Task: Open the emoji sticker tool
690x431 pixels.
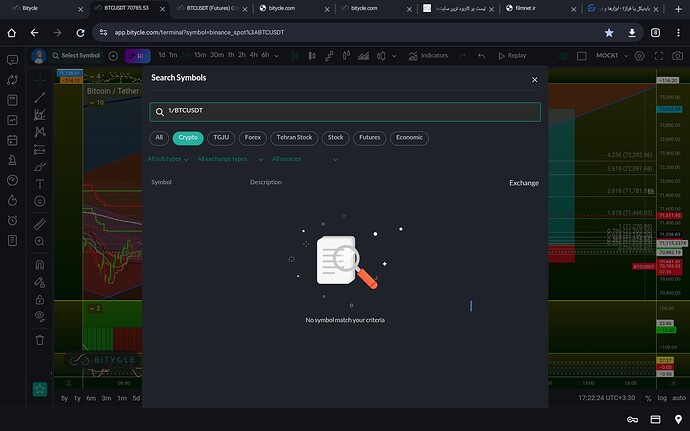Action: (x=40, y=201)
